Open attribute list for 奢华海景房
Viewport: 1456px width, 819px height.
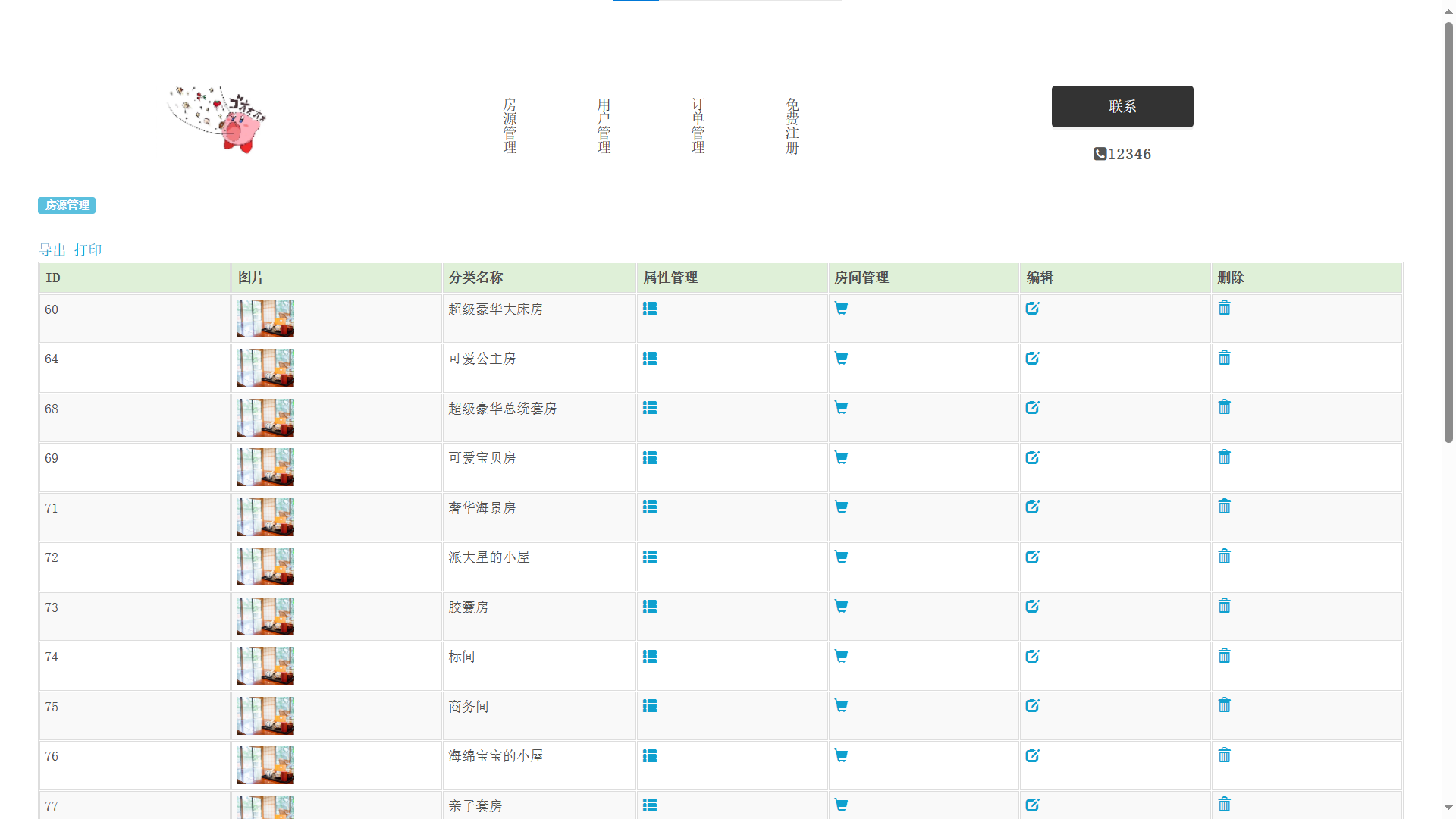click(650, 507)
